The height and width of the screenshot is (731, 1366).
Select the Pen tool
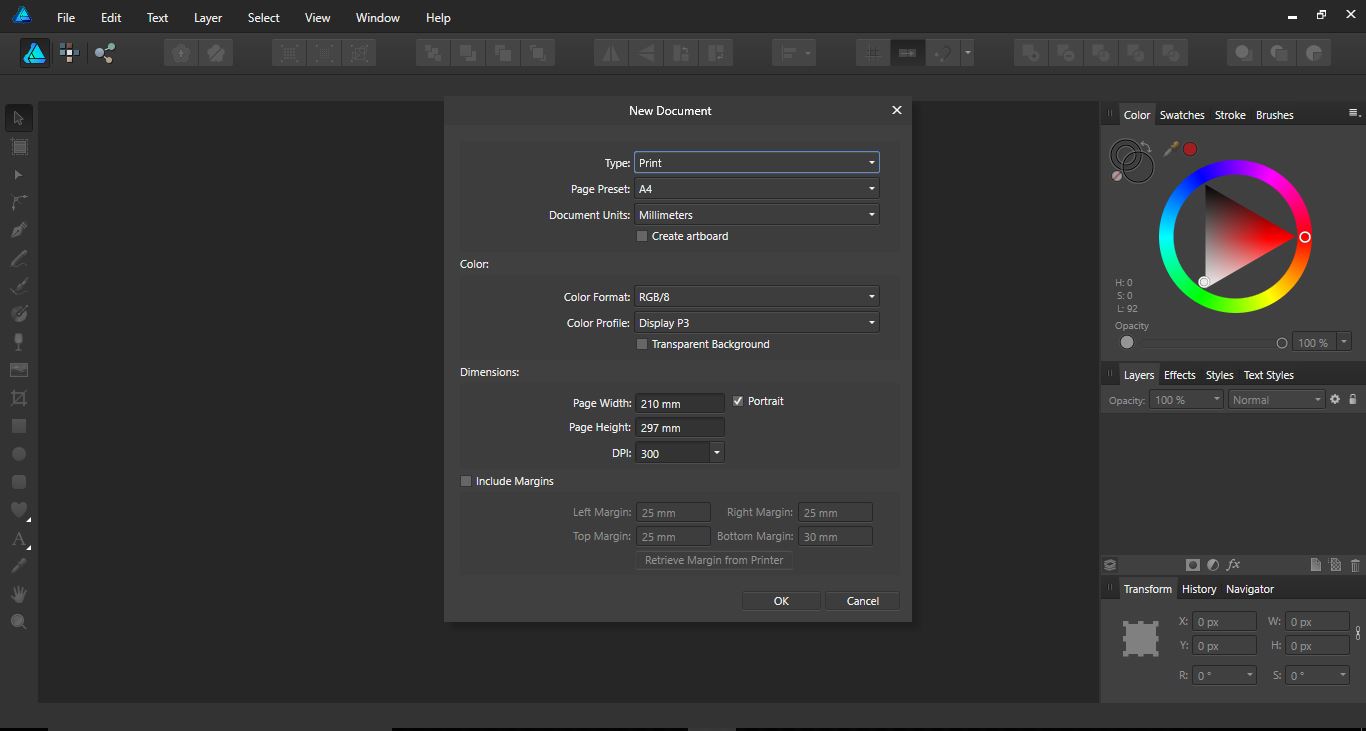click(18, 229)
